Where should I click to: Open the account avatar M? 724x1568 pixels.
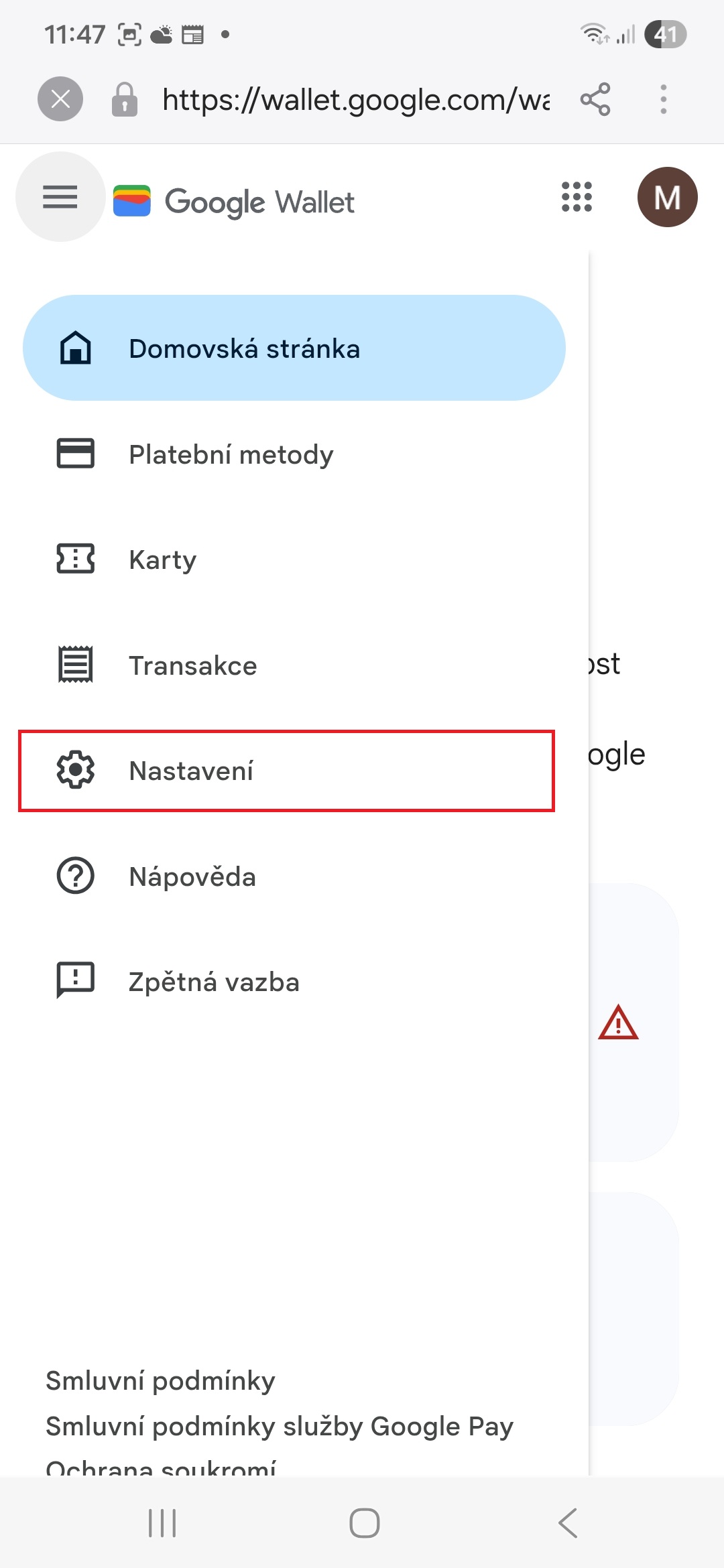click(667, 197)
